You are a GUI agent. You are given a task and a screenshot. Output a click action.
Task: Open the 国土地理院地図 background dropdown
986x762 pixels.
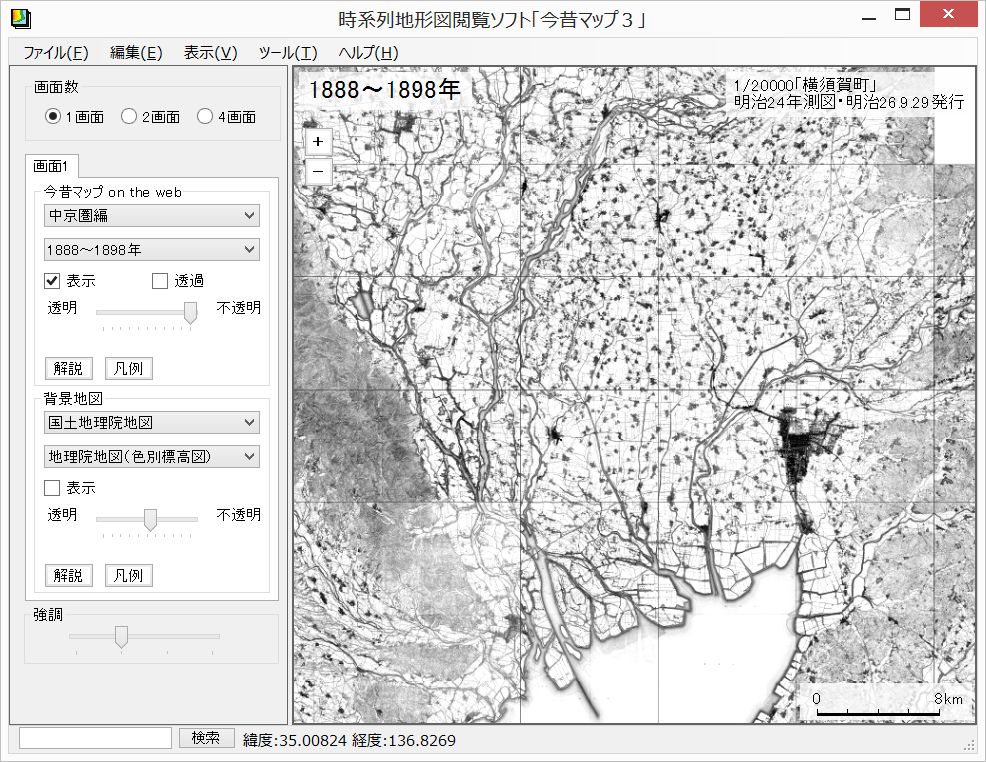pyautogui.click(x=152, y=422)
